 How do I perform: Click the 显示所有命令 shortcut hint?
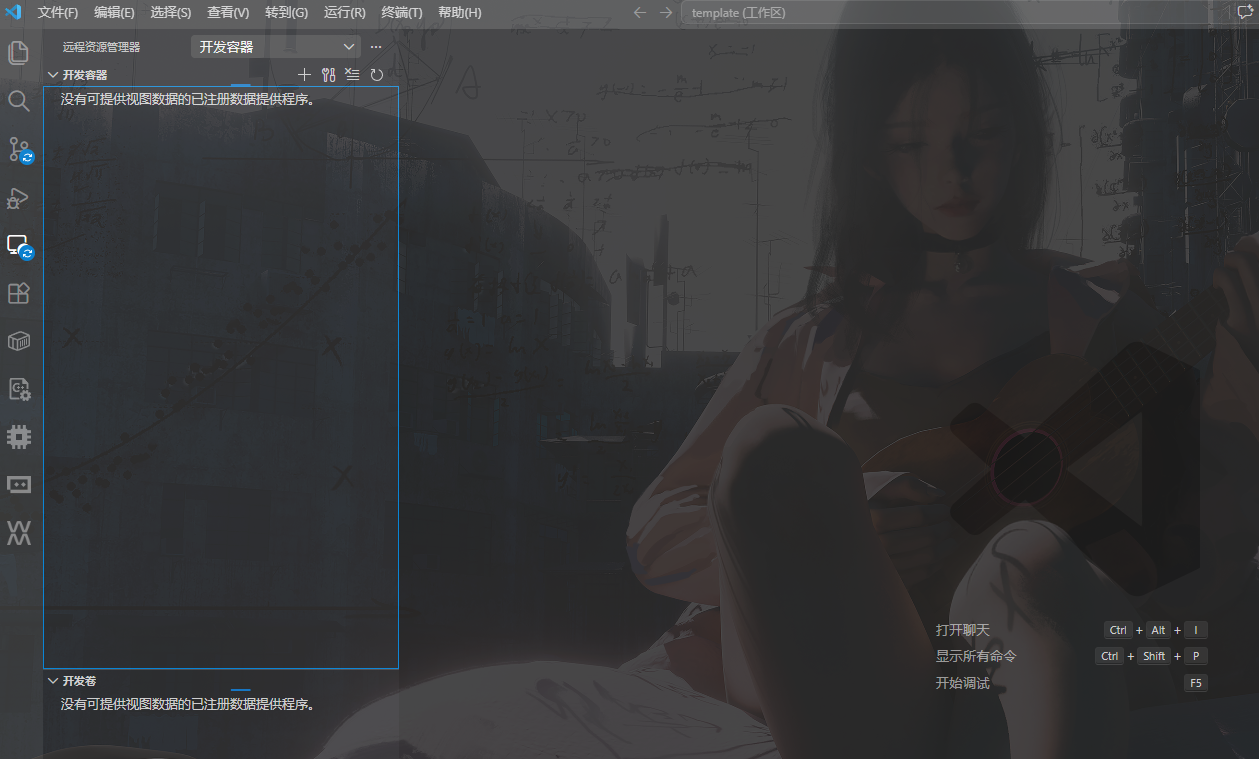[976, 656]
